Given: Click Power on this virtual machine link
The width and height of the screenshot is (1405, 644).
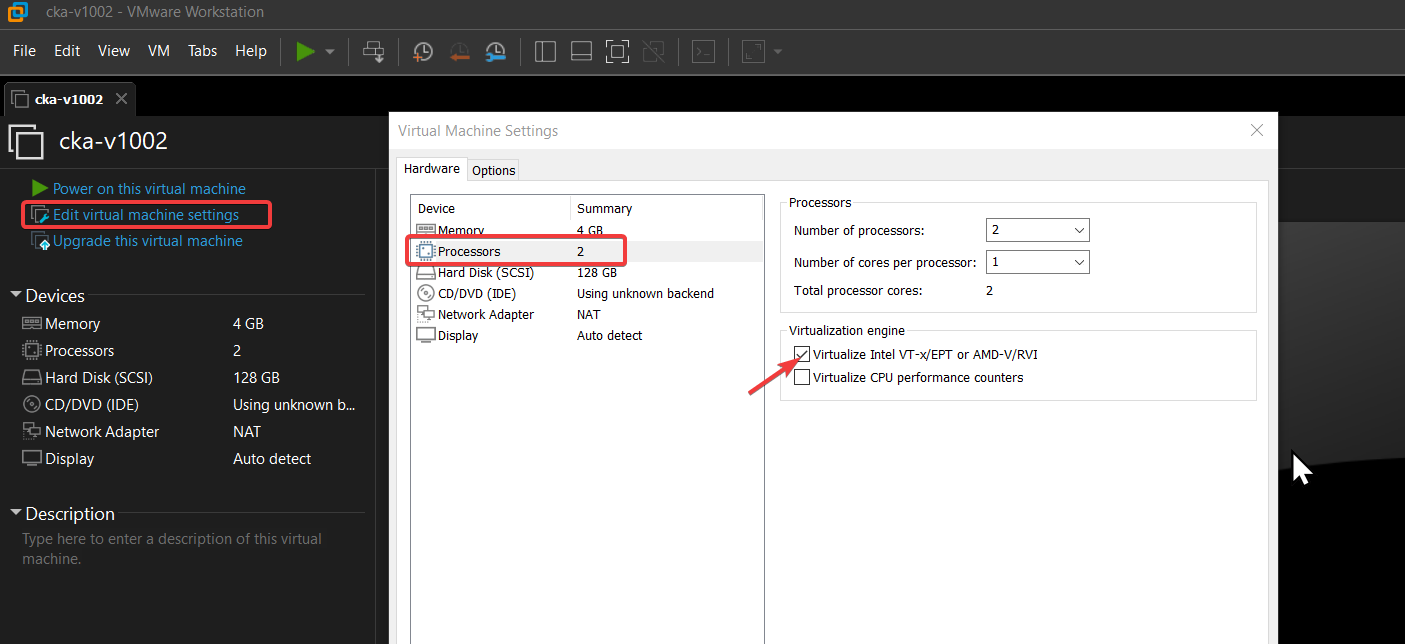Looking at the screenshot, I should click(149, 188).
